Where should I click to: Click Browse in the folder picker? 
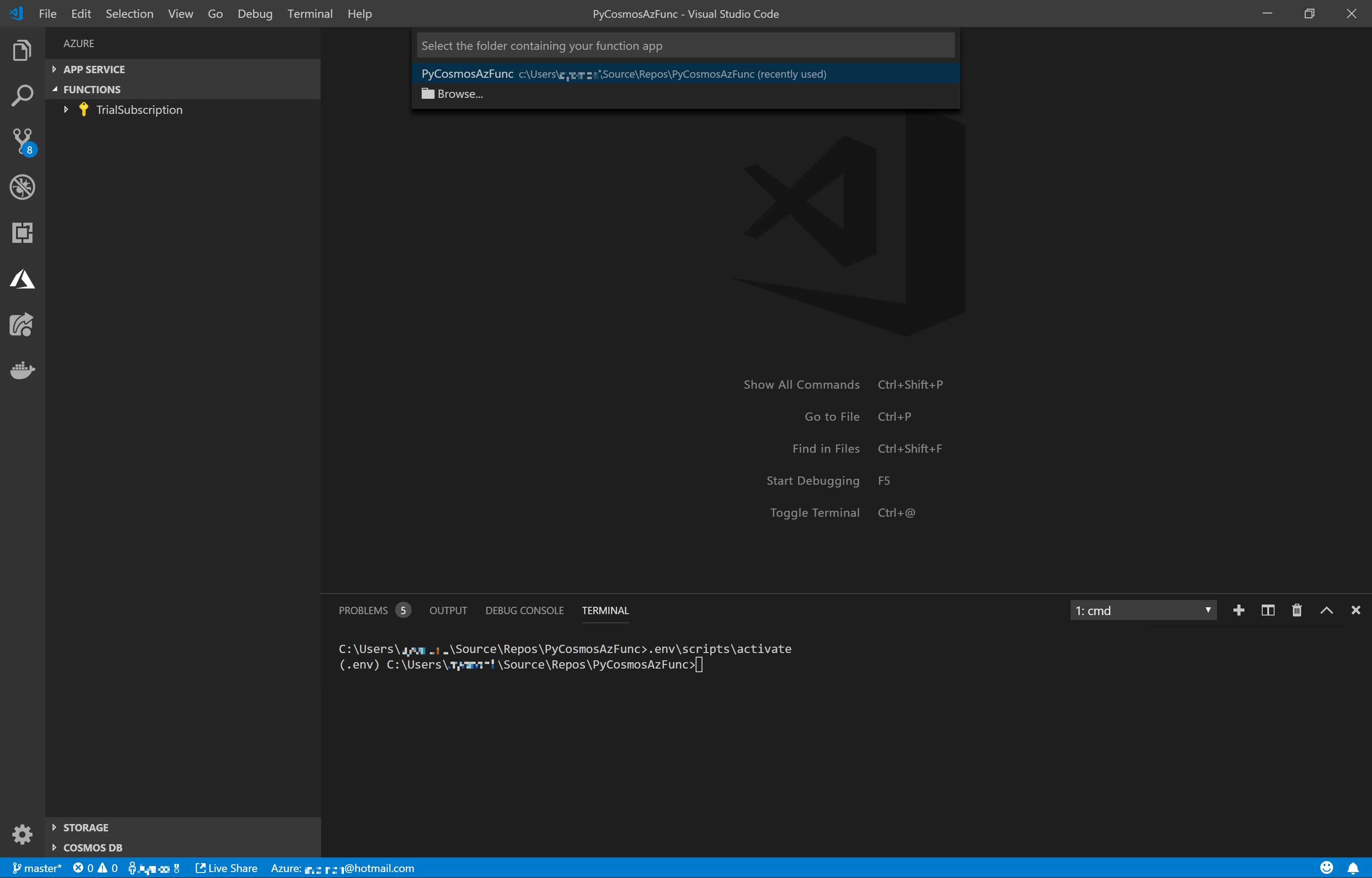(x=459, y=93)
